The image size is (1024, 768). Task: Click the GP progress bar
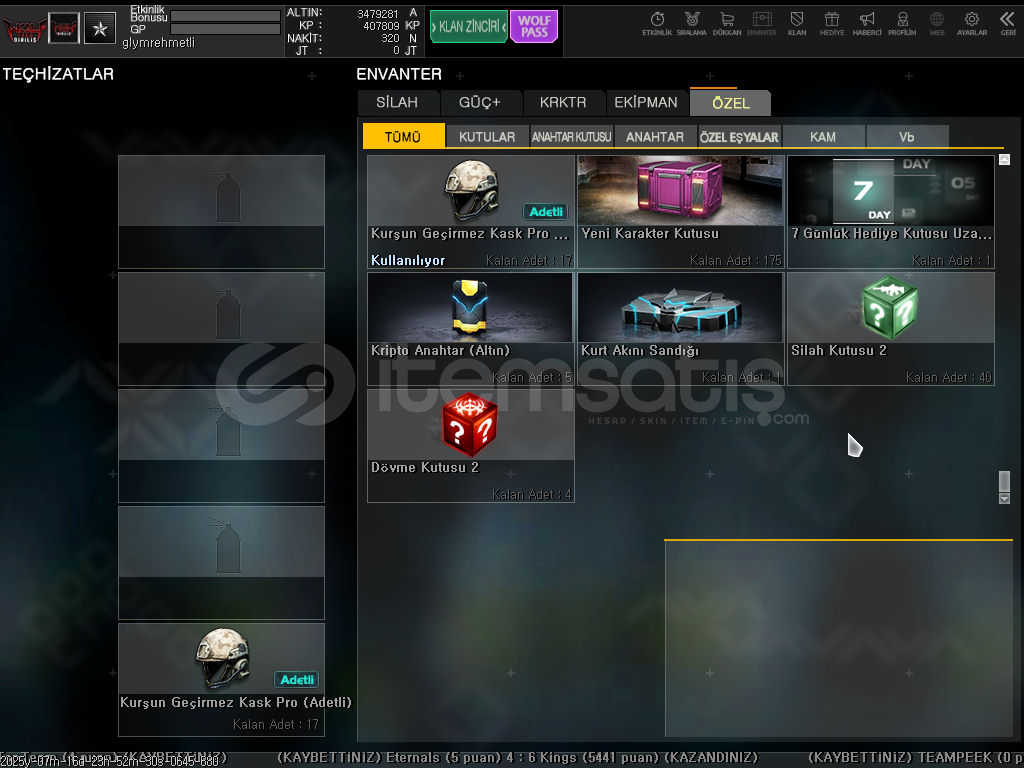[x=225, y=29]
